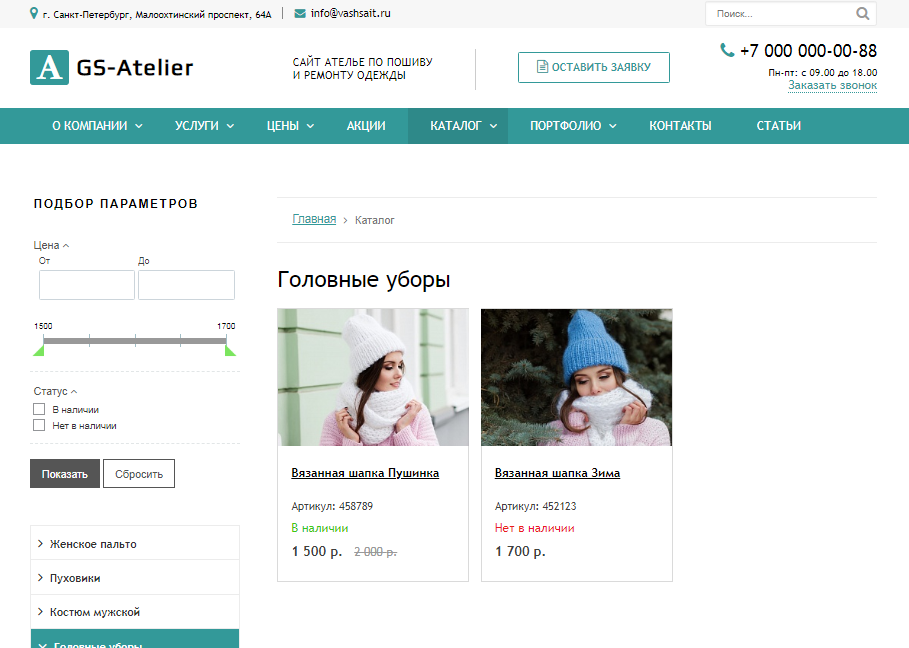The width and height of the screenshot is (909, 648).
Task: Click the search magnifier icon
Action: (862, 14)
